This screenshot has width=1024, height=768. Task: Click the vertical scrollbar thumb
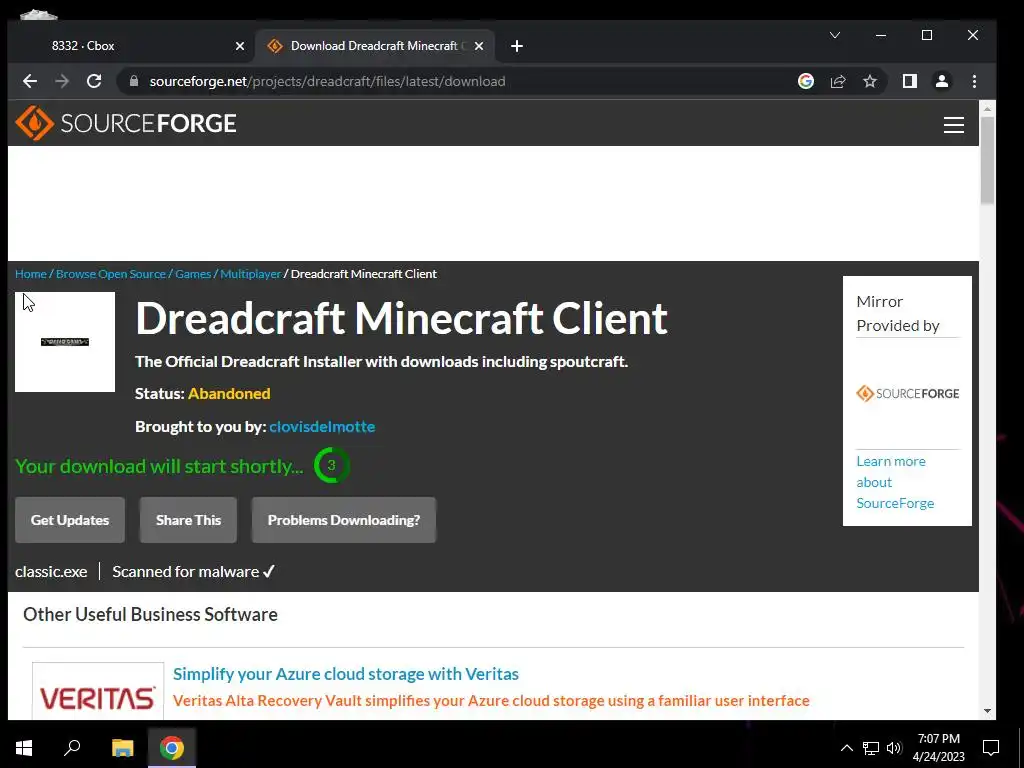coord(987,161)
